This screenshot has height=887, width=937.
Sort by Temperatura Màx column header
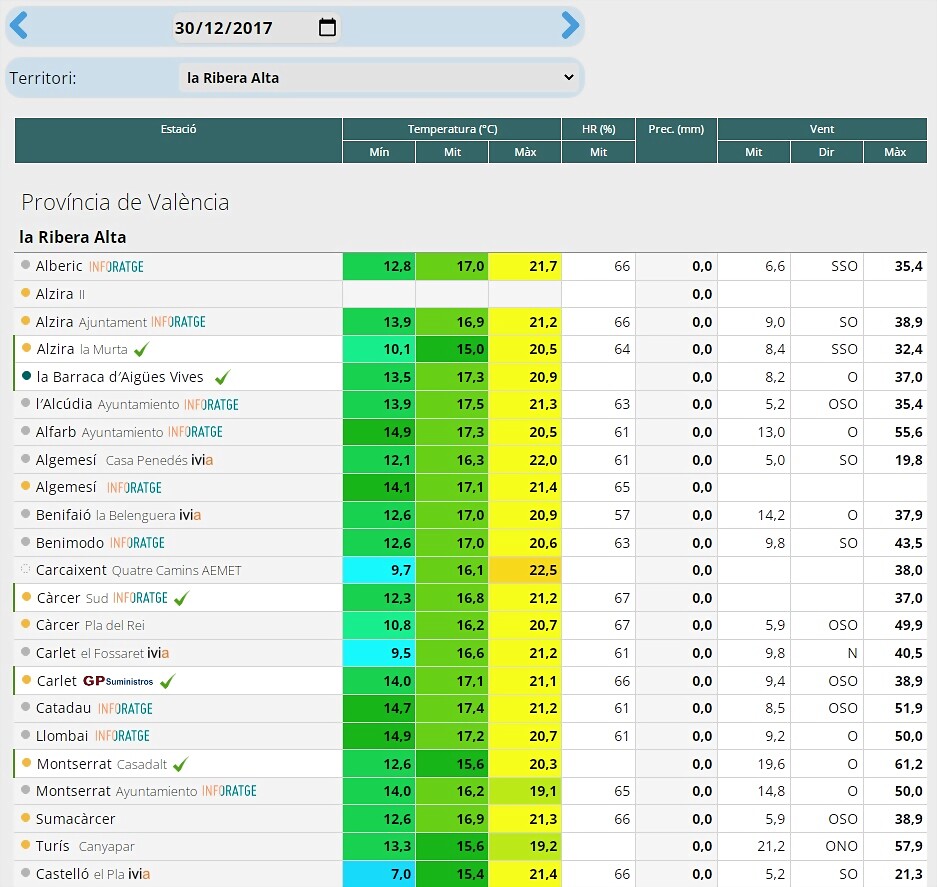pyautogui.click(x=525, y=152)
